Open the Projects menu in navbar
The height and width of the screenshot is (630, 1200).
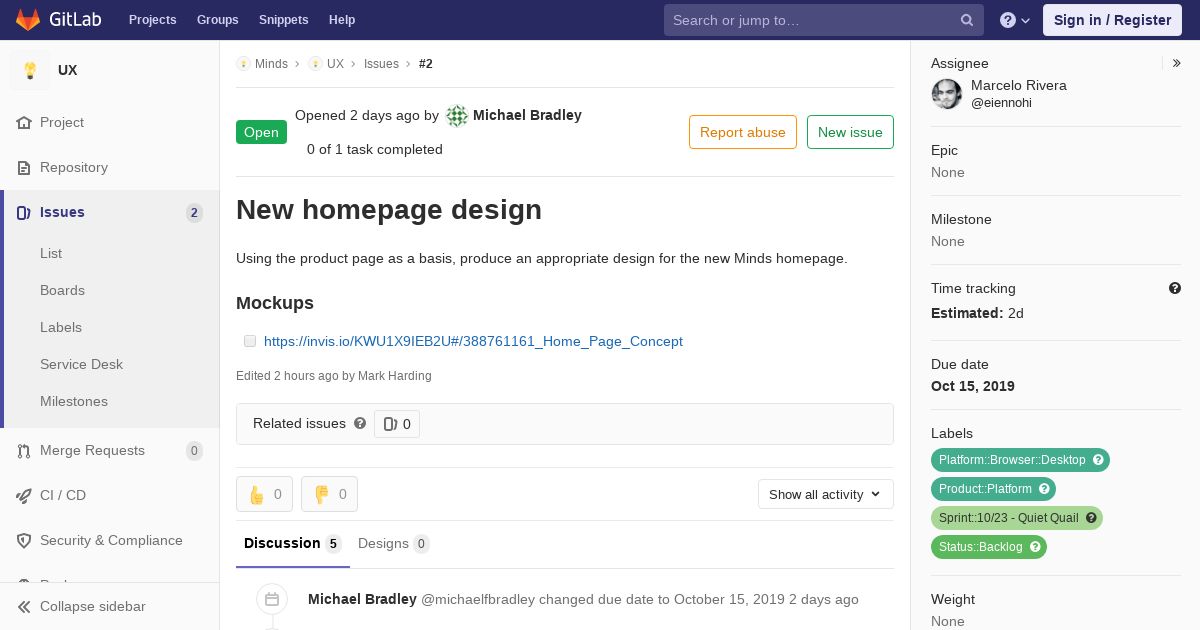153,20
